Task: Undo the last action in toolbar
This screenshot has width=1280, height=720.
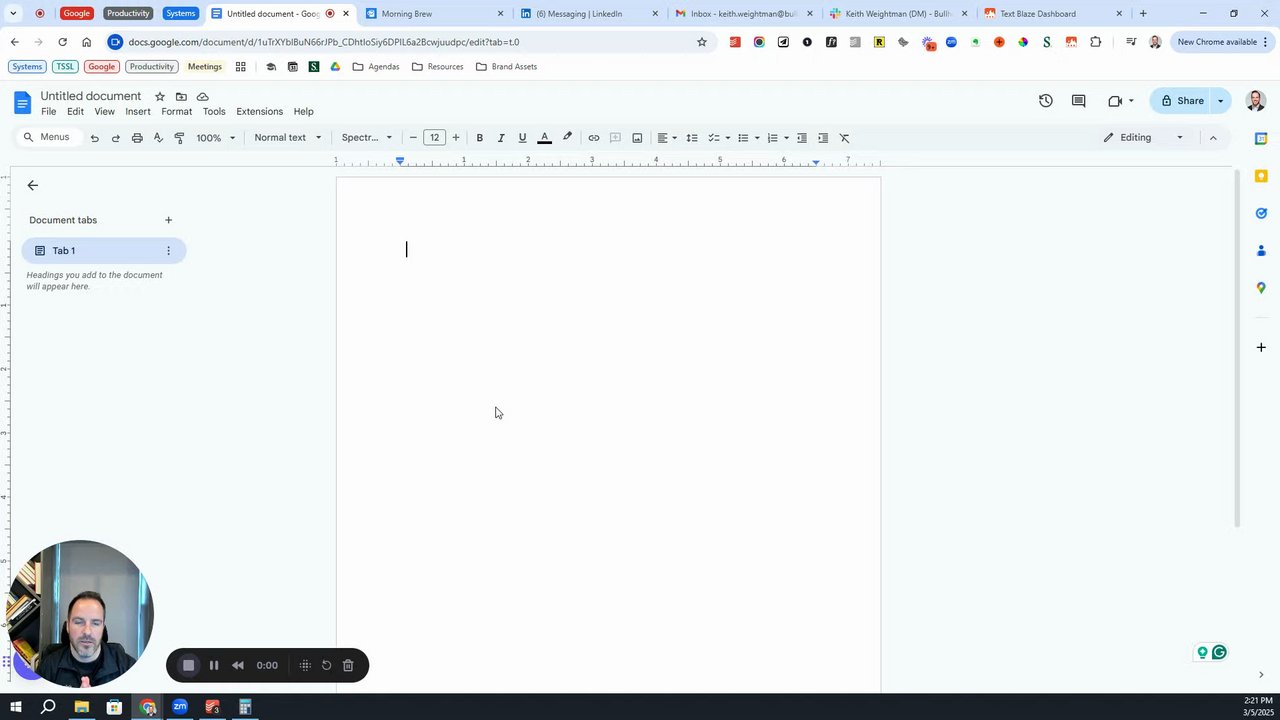Action: point(94,138)
